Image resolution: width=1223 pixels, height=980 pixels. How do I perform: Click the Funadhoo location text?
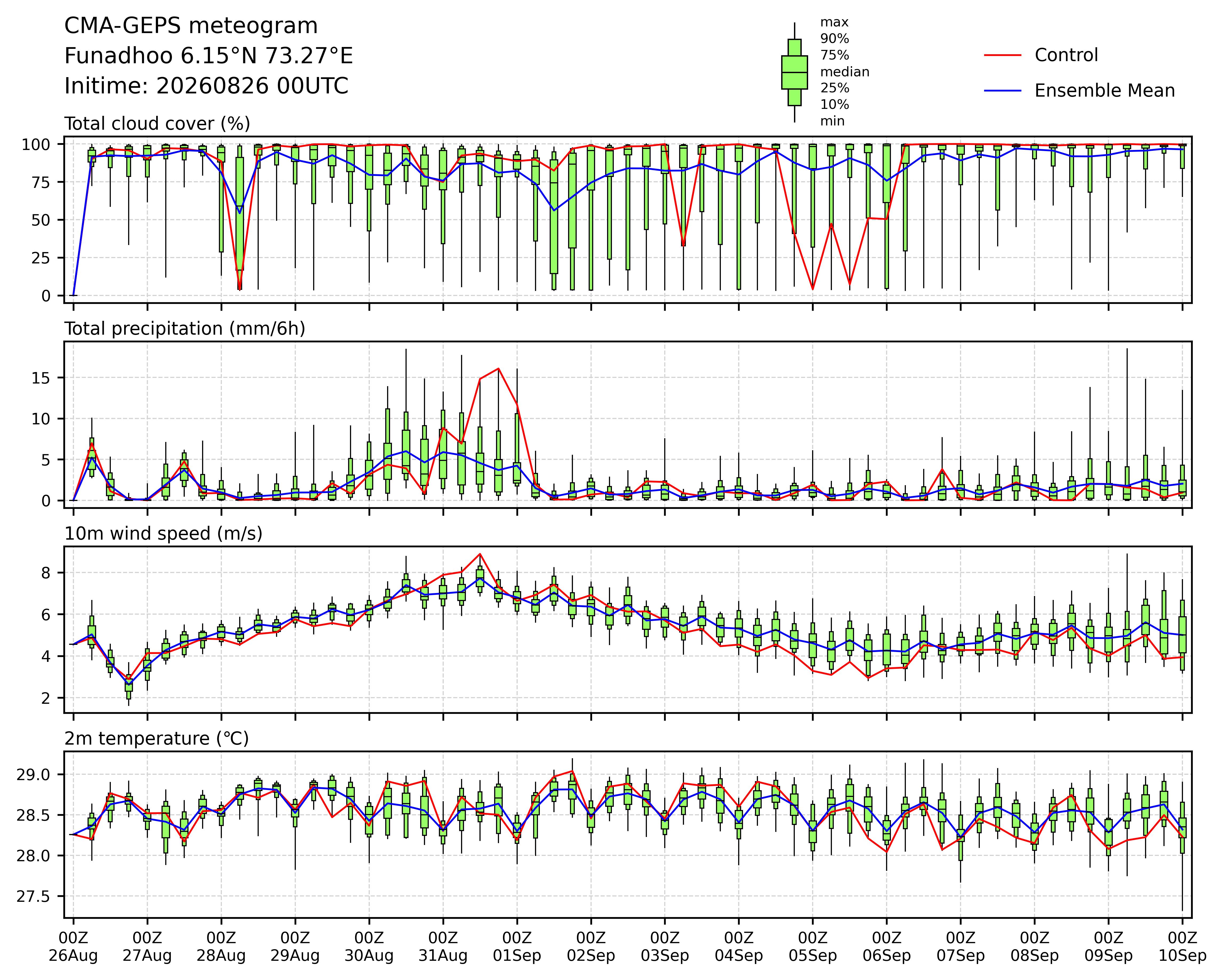point(208,56)
